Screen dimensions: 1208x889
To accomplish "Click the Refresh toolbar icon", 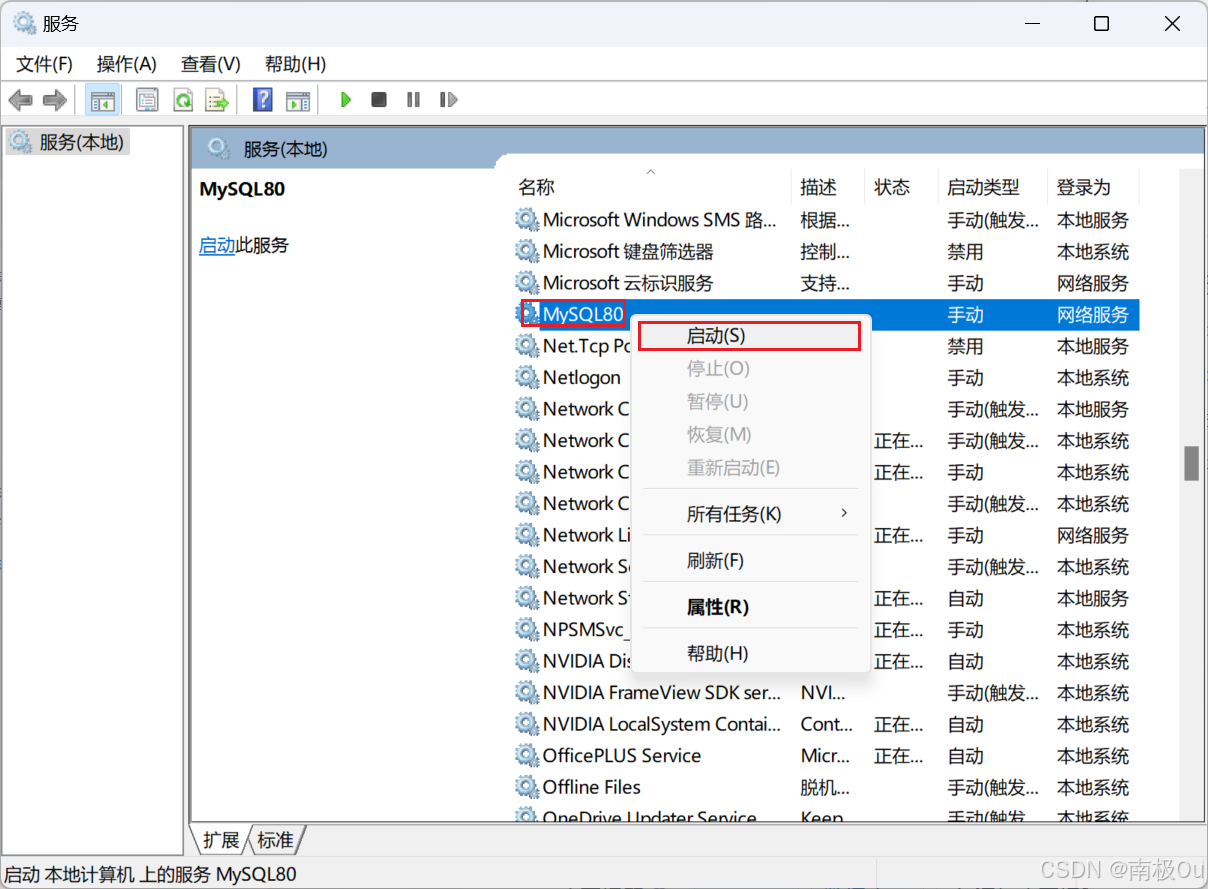I will click(182, 100).
